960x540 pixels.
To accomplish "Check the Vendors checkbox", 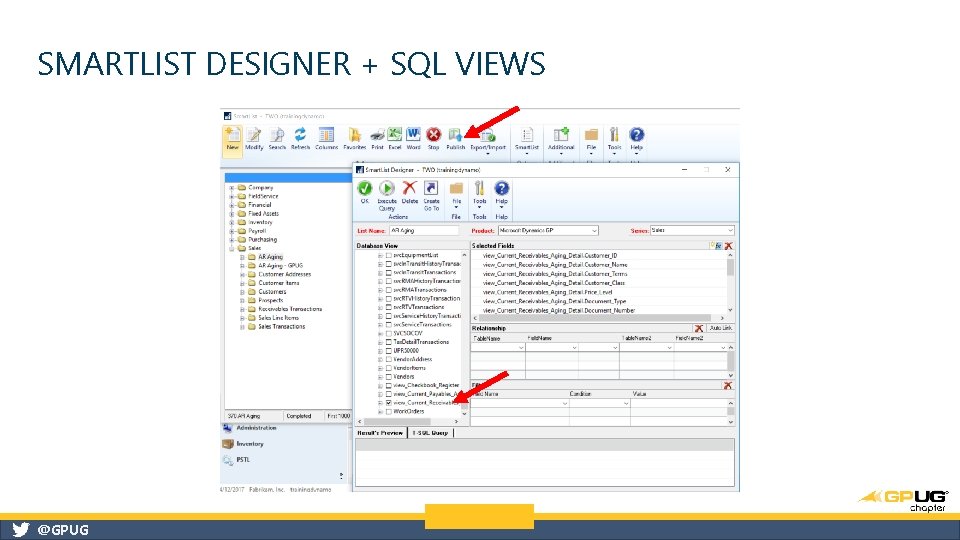I will click(x=388, y=377).
